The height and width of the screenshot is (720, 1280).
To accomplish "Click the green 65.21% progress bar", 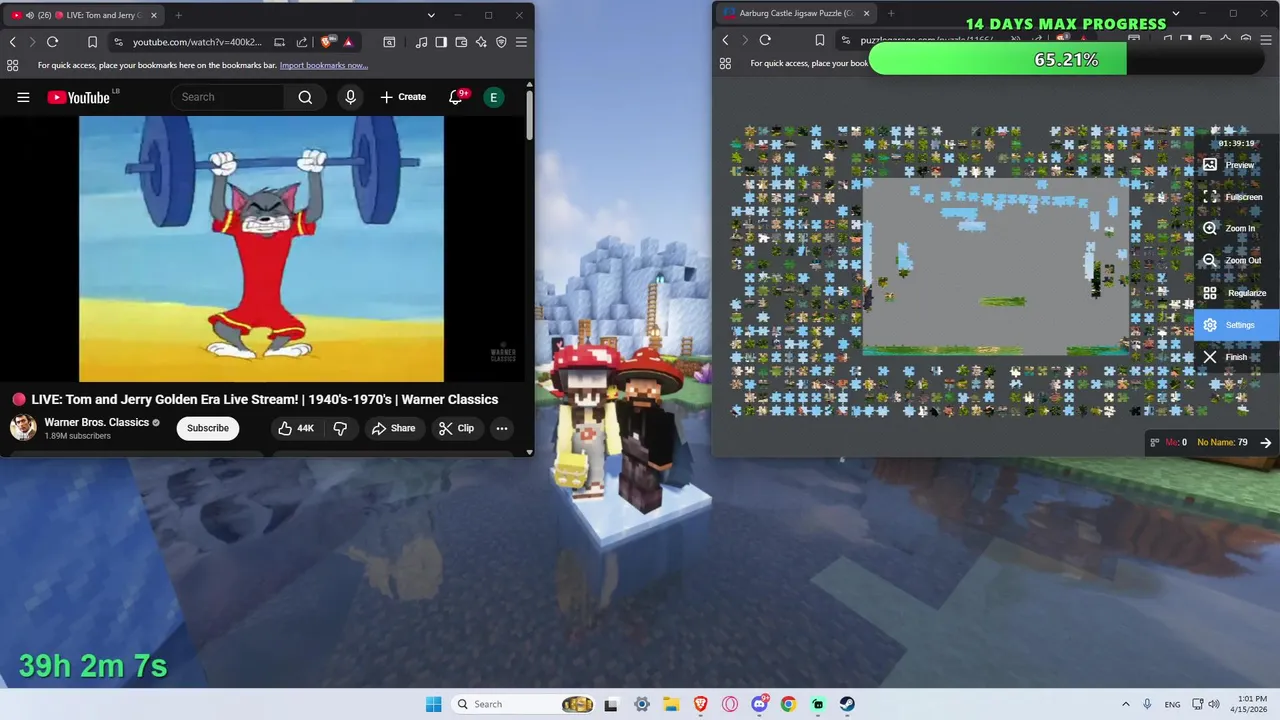I will coord(998,60).
